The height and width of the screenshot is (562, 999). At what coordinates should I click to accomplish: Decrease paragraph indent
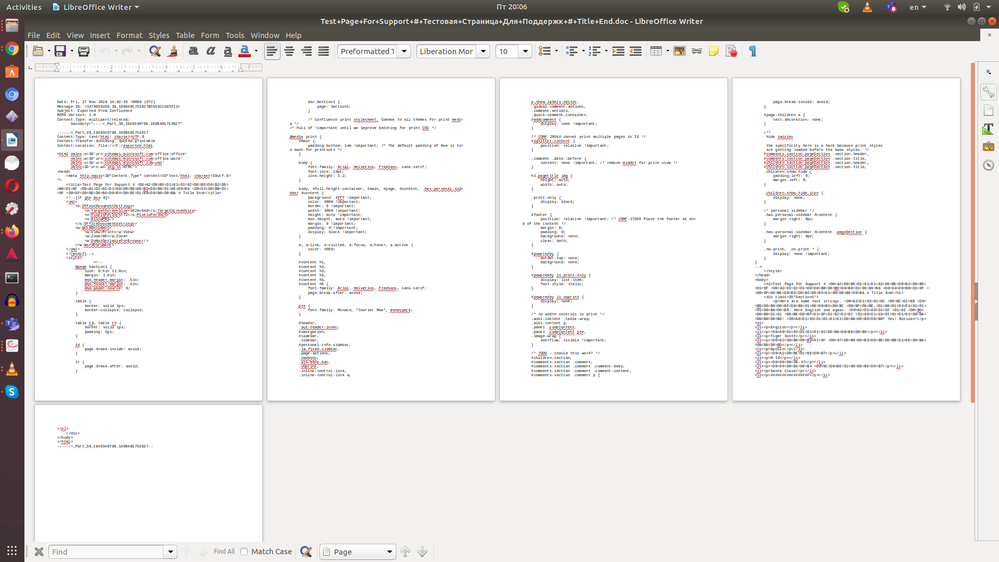tap(635, 51)
